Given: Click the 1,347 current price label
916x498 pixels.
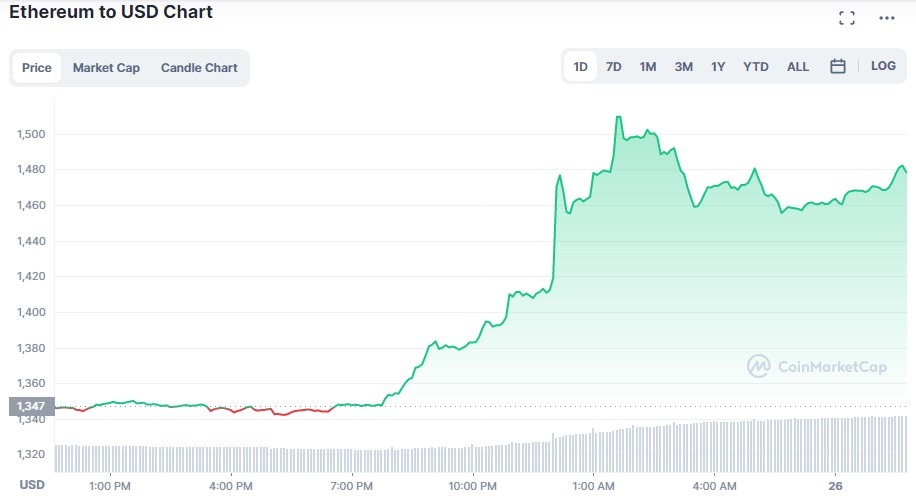Looking at the screenshot, I should click(x=28, y=407).
